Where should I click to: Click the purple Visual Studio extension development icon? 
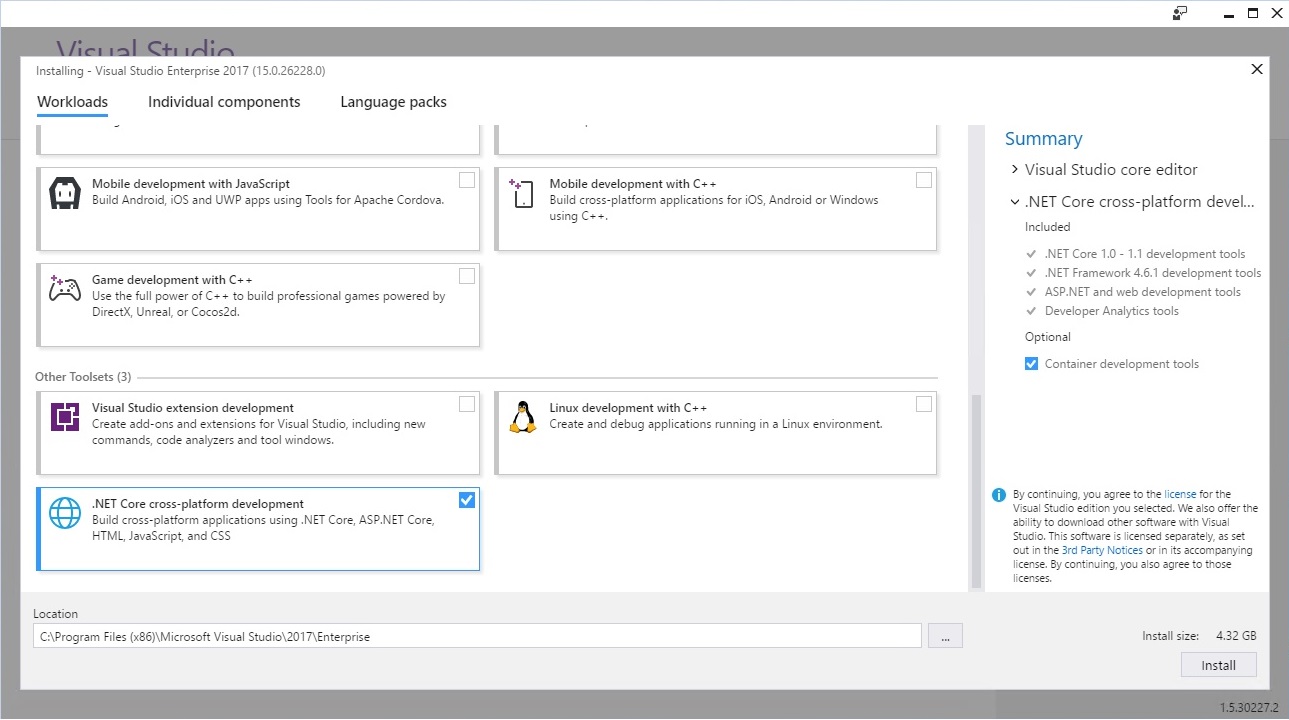[x=65, y=416]
